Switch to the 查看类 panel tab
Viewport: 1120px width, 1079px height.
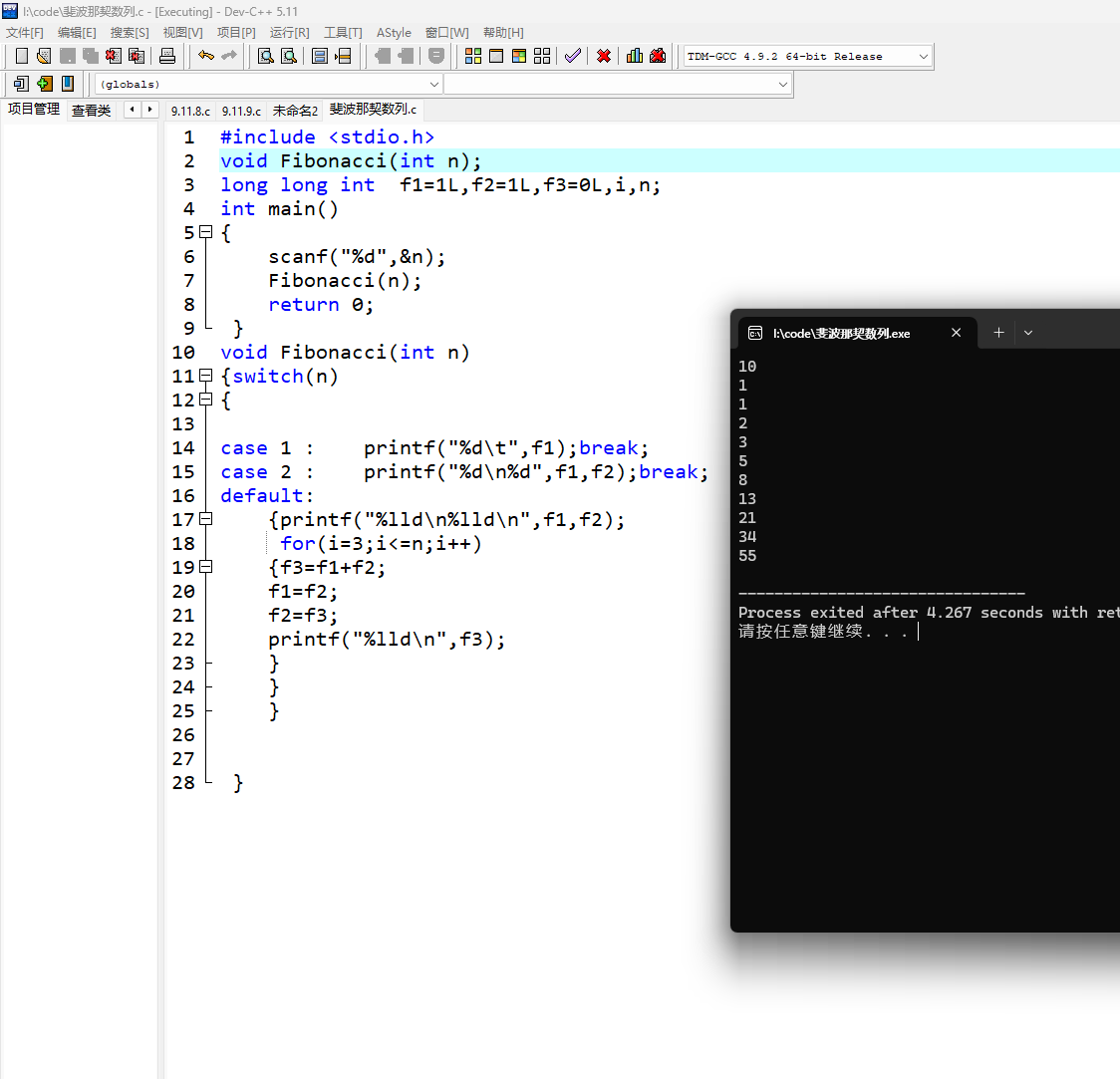pos(92,111)
